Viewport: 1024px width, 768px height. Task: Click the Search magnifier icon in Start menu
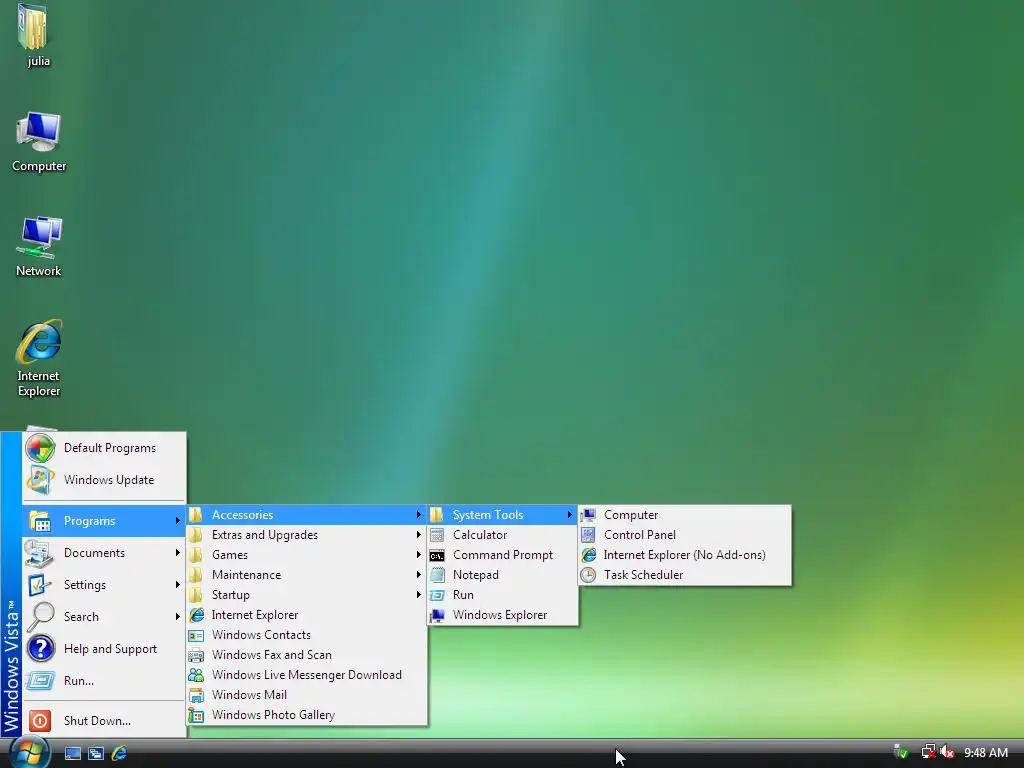(40, 617)
